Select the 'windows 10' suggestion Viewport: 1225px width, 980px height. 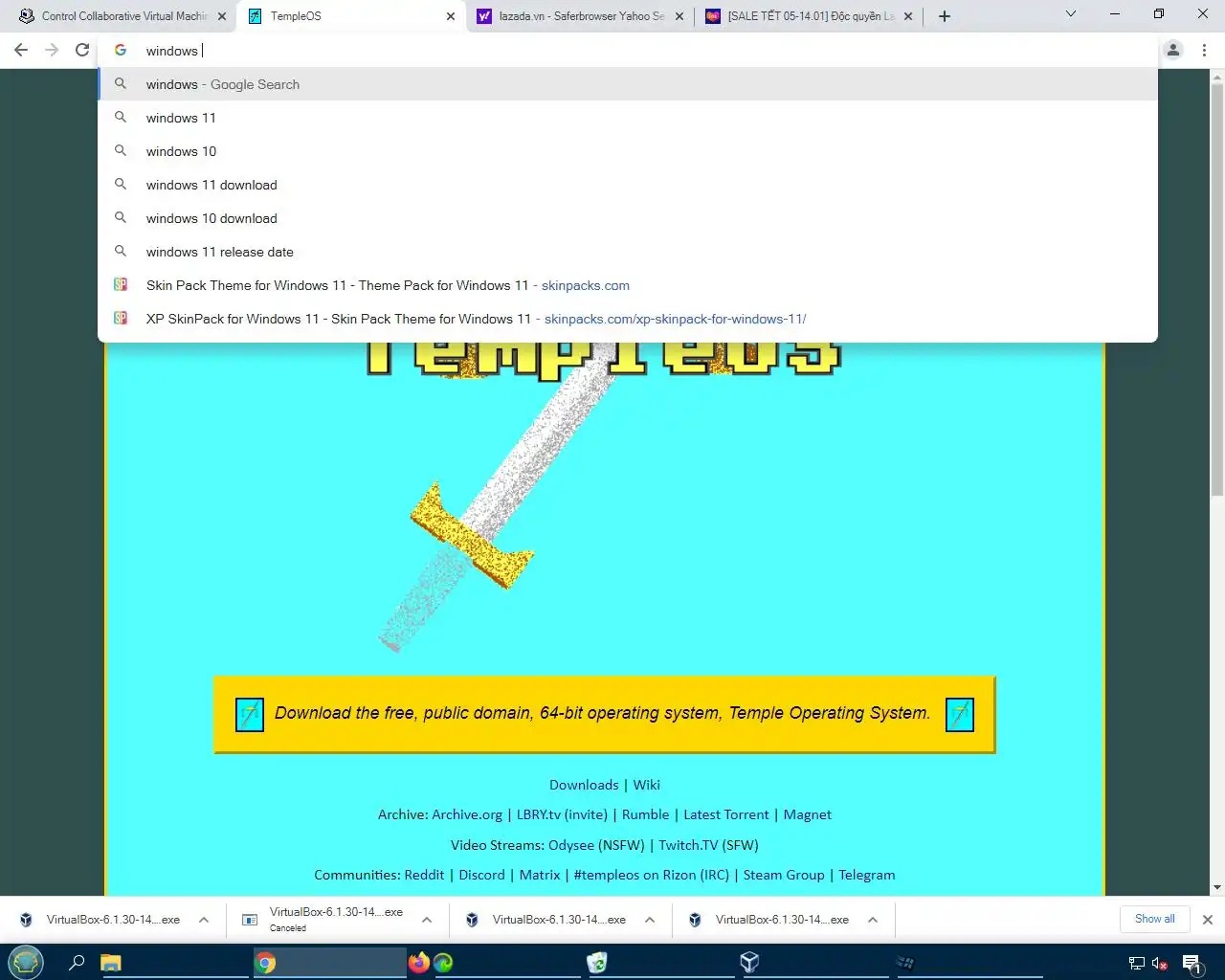pyautogui.click(x=628, y=151)
